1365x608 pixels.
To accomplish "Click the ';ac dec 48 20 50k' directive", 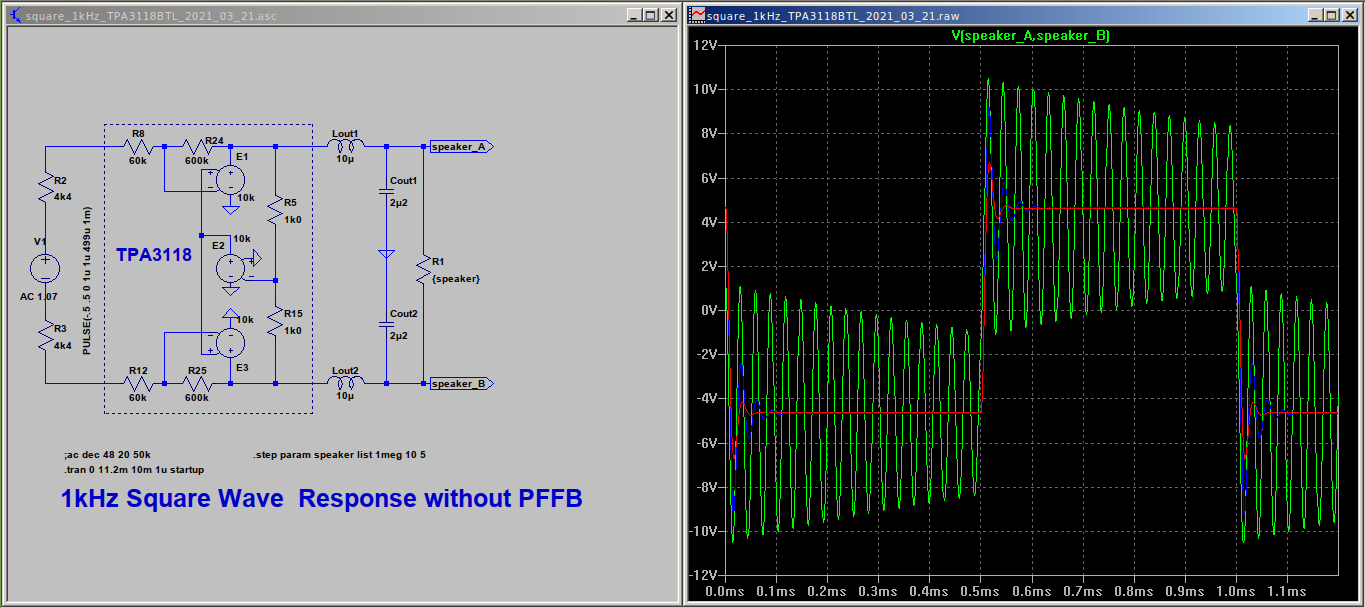I will [107, 454].
